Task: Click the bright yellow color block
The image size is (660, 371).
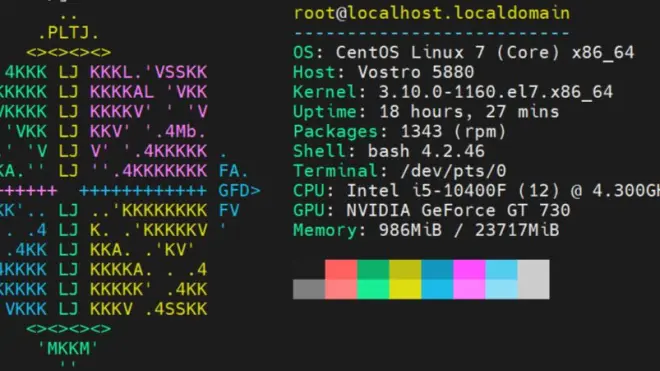Action: click(405, 289)
